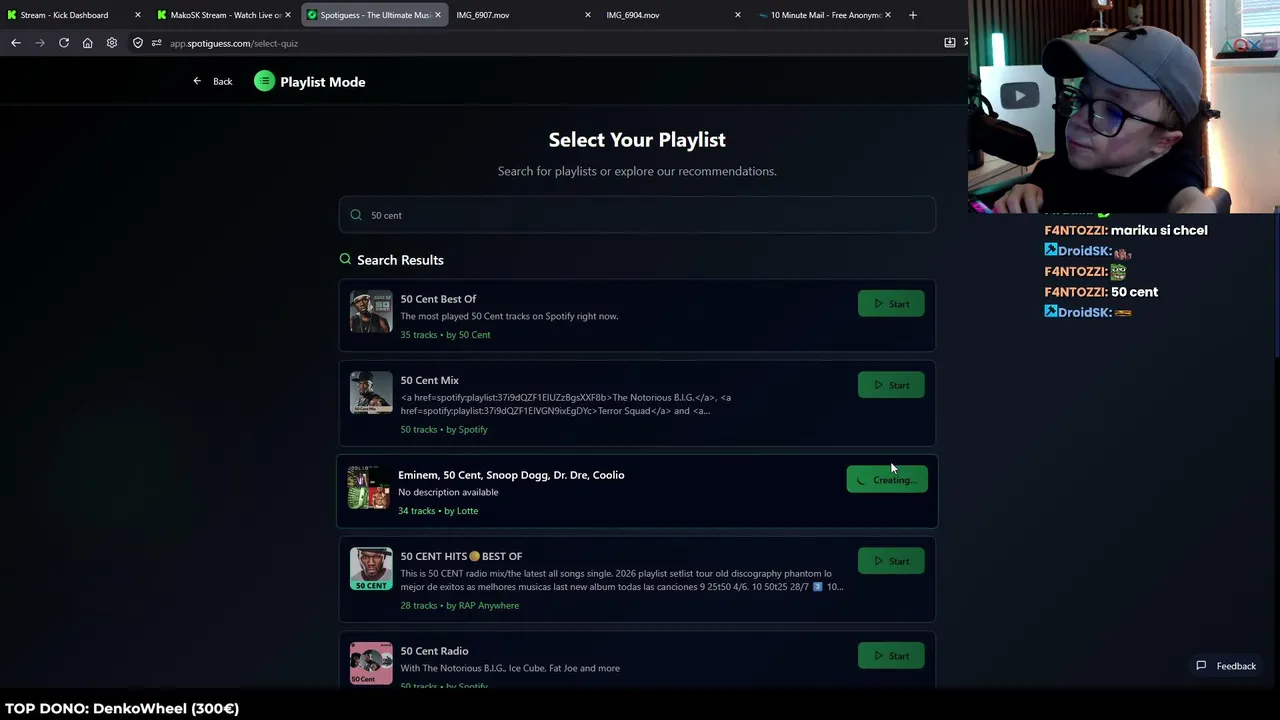This screenshot has height=720, width=1280.
Task: Open 50 Cent Mix cover thumbnail
Action: tap(371, 393)
